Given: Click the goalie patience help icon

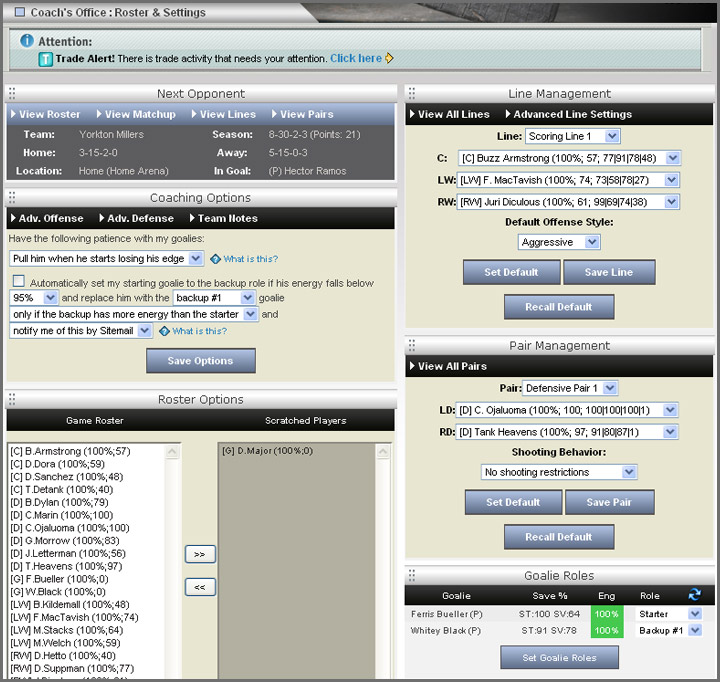Looking at the screenshot, I should 215,259.
